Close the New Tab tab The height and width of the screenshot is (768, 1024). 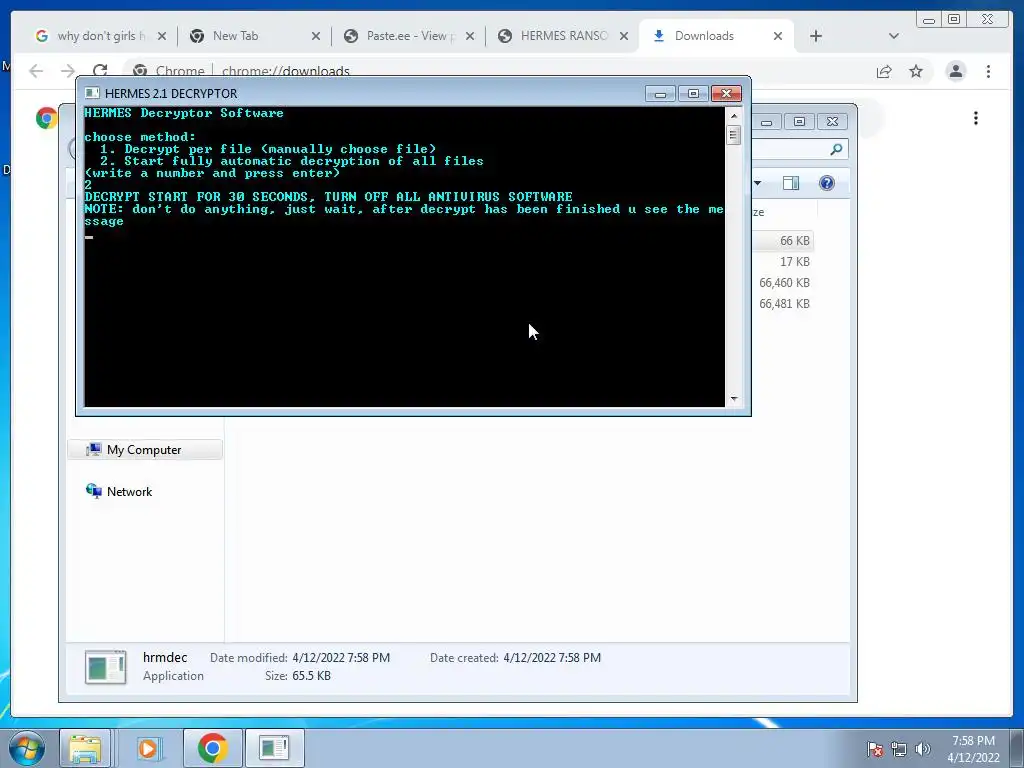[315, 36]
